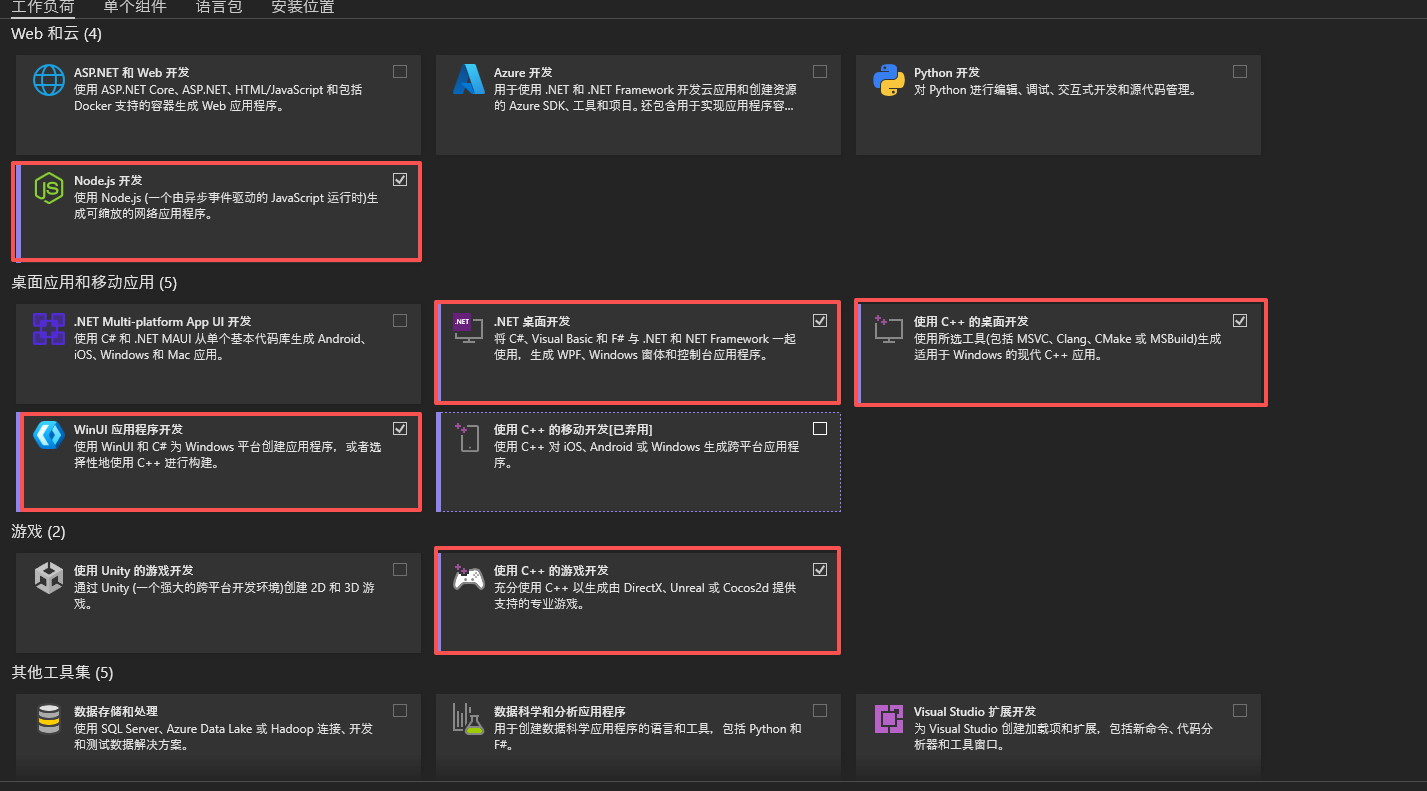The width and height of the screenshot is (1427, 791).
Task: Open the 语言包 tab
Action: [x=219, y=7]
